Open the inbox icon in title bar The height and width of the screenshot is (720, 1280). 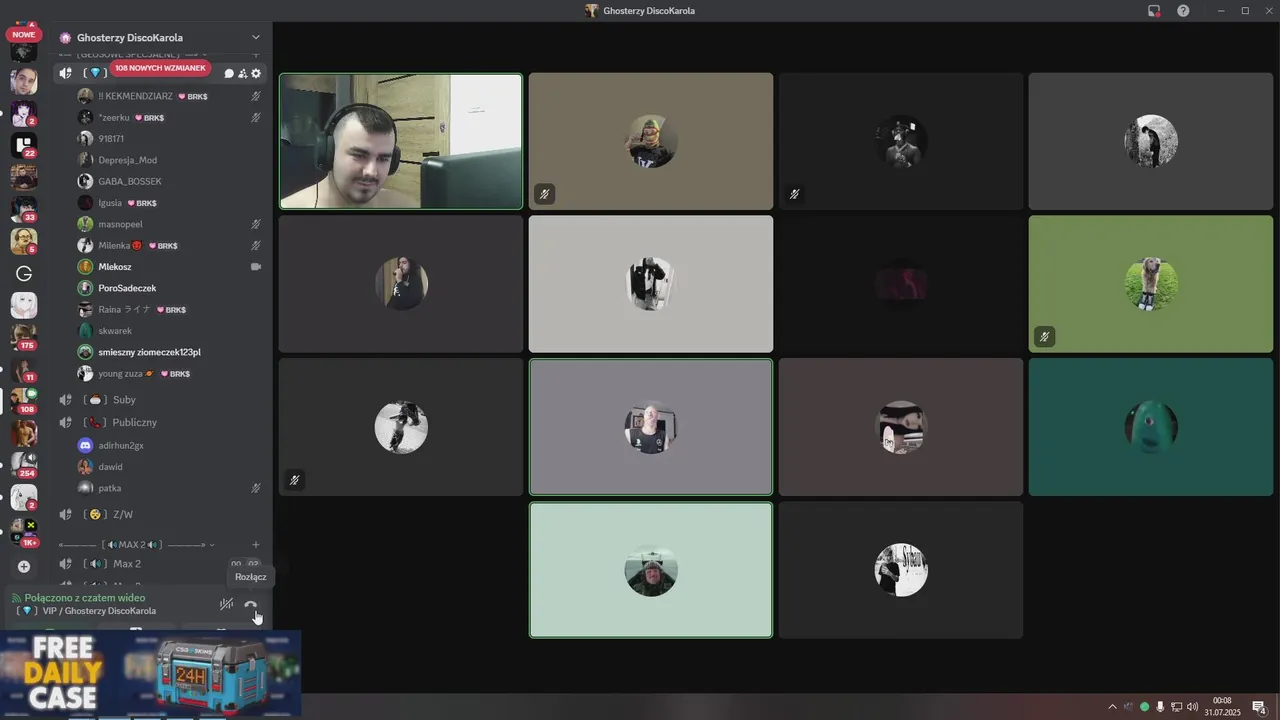tap(1154, 11)
